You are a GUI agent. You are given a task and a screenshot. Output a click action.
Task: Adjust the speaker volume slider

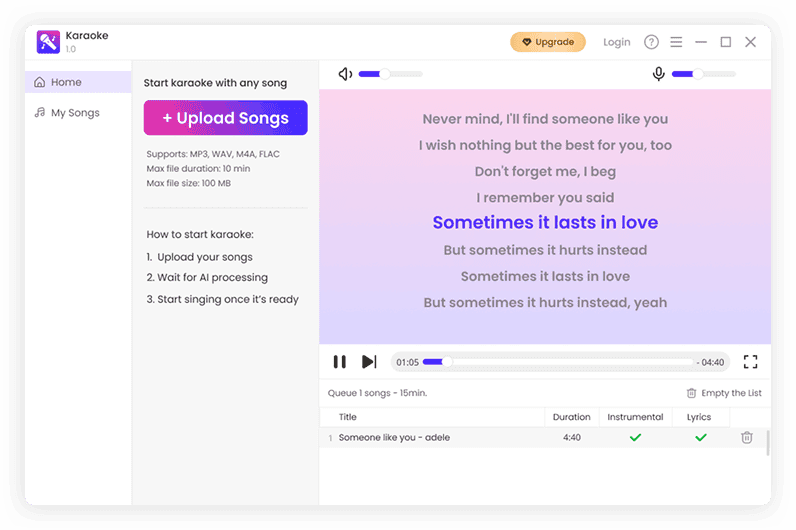(x=390, y=74)
